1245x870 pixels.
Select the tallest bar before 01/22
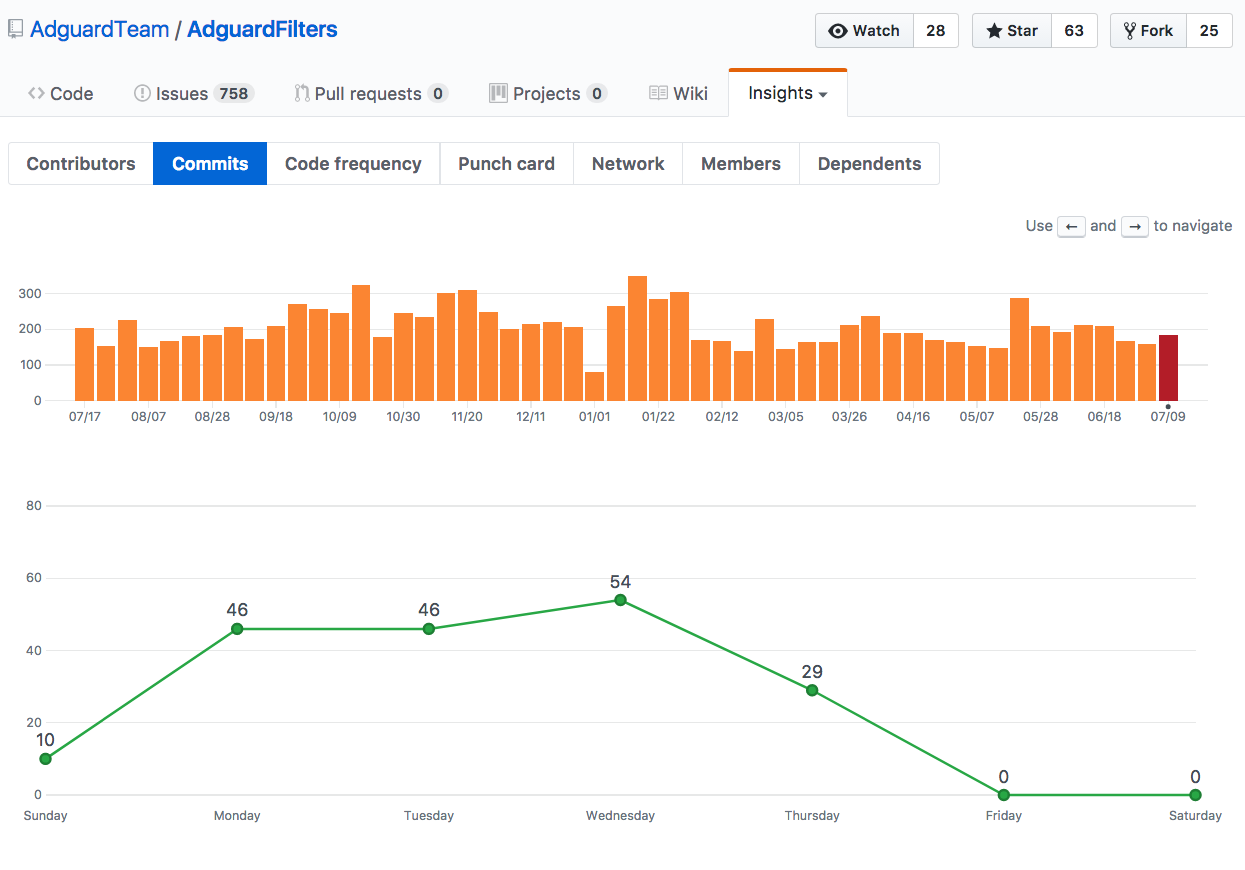pyautogui.click(x=637, y=338)
